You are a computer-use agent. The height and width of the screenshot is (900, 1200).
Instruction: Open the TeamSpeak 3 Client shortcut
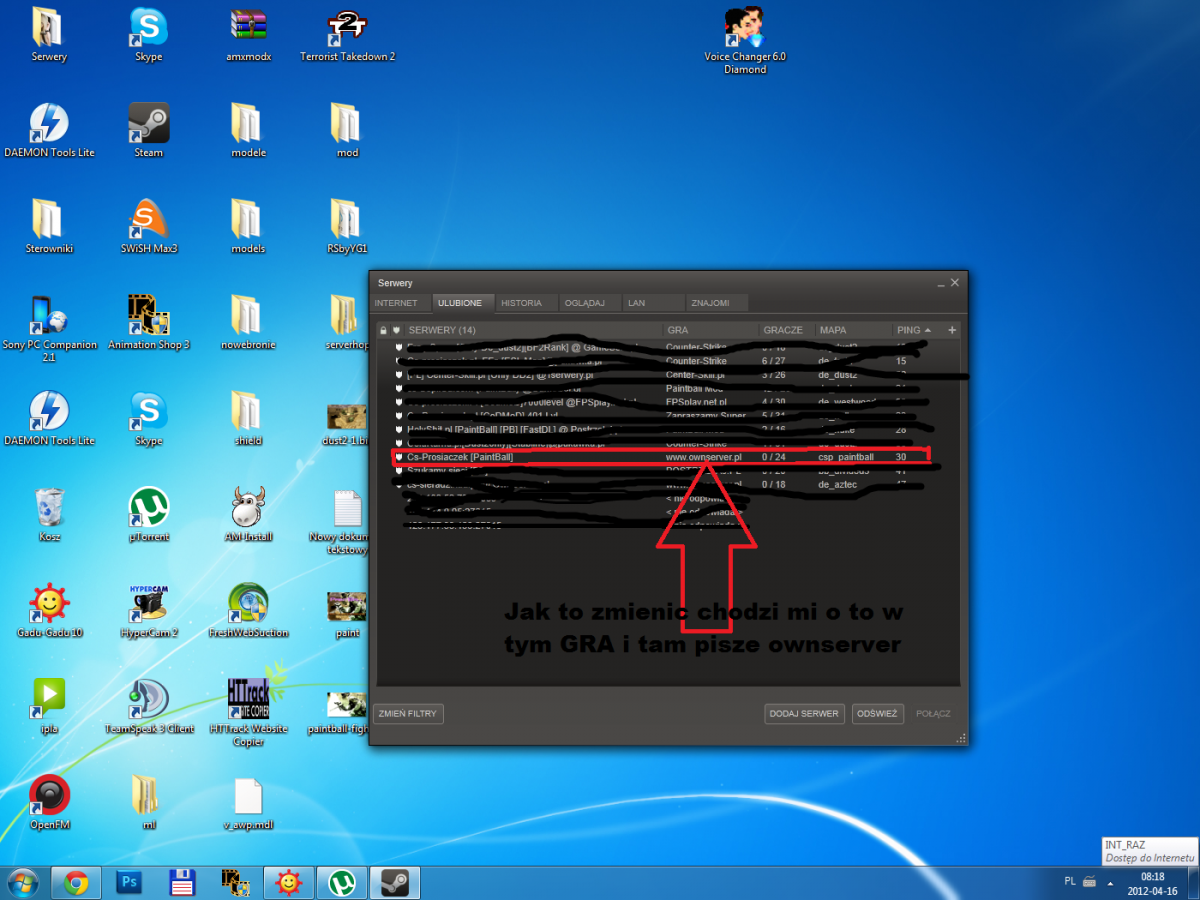148,698
